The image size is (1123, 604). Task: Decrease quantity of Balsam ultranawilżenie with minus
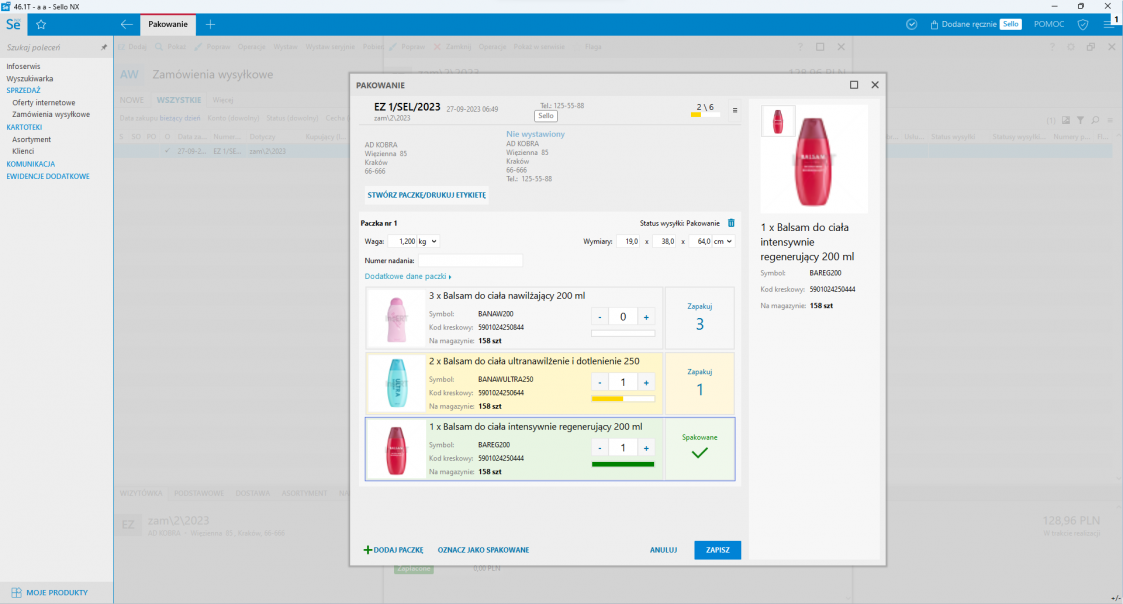[x=600, y=383]
